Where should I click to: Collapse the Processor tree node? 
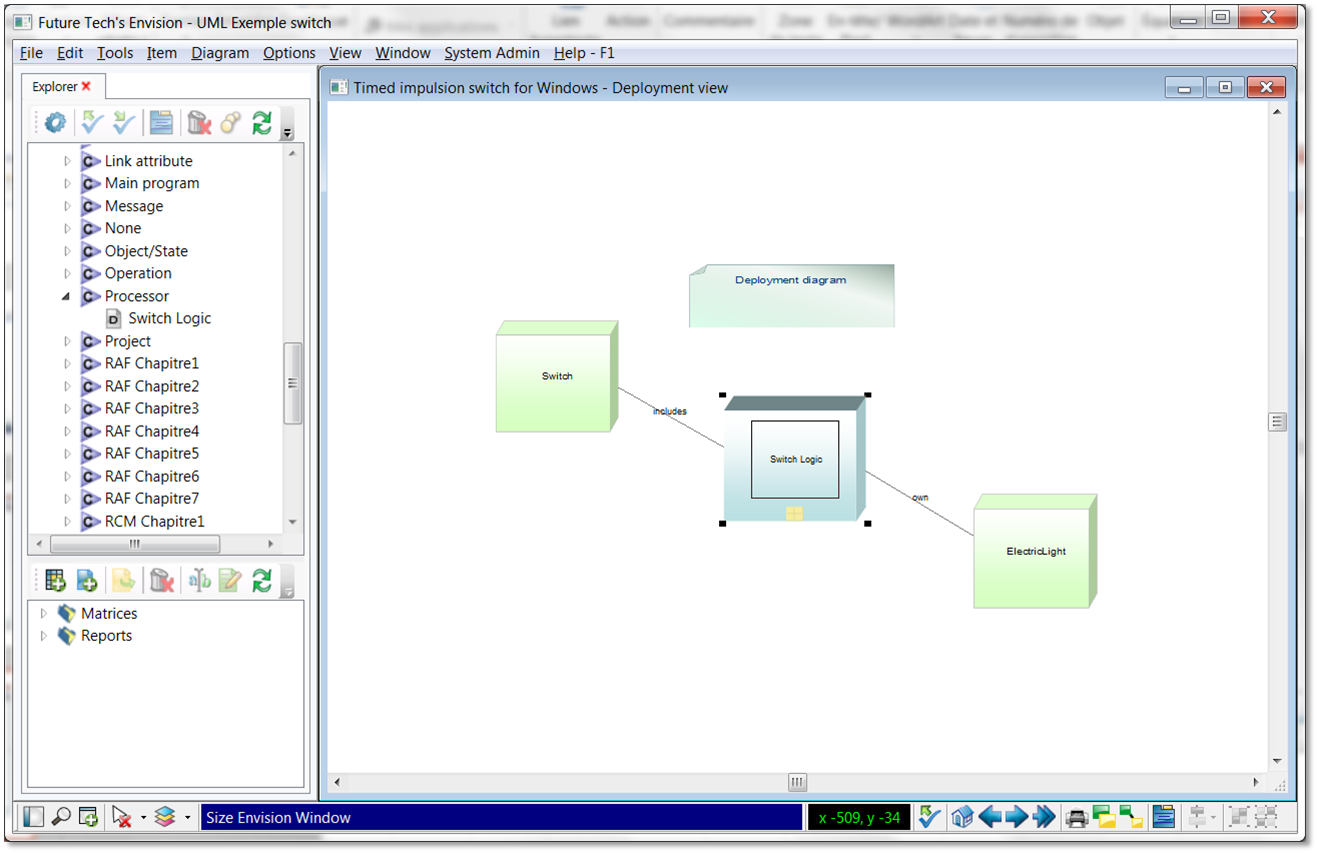point(67,297)
